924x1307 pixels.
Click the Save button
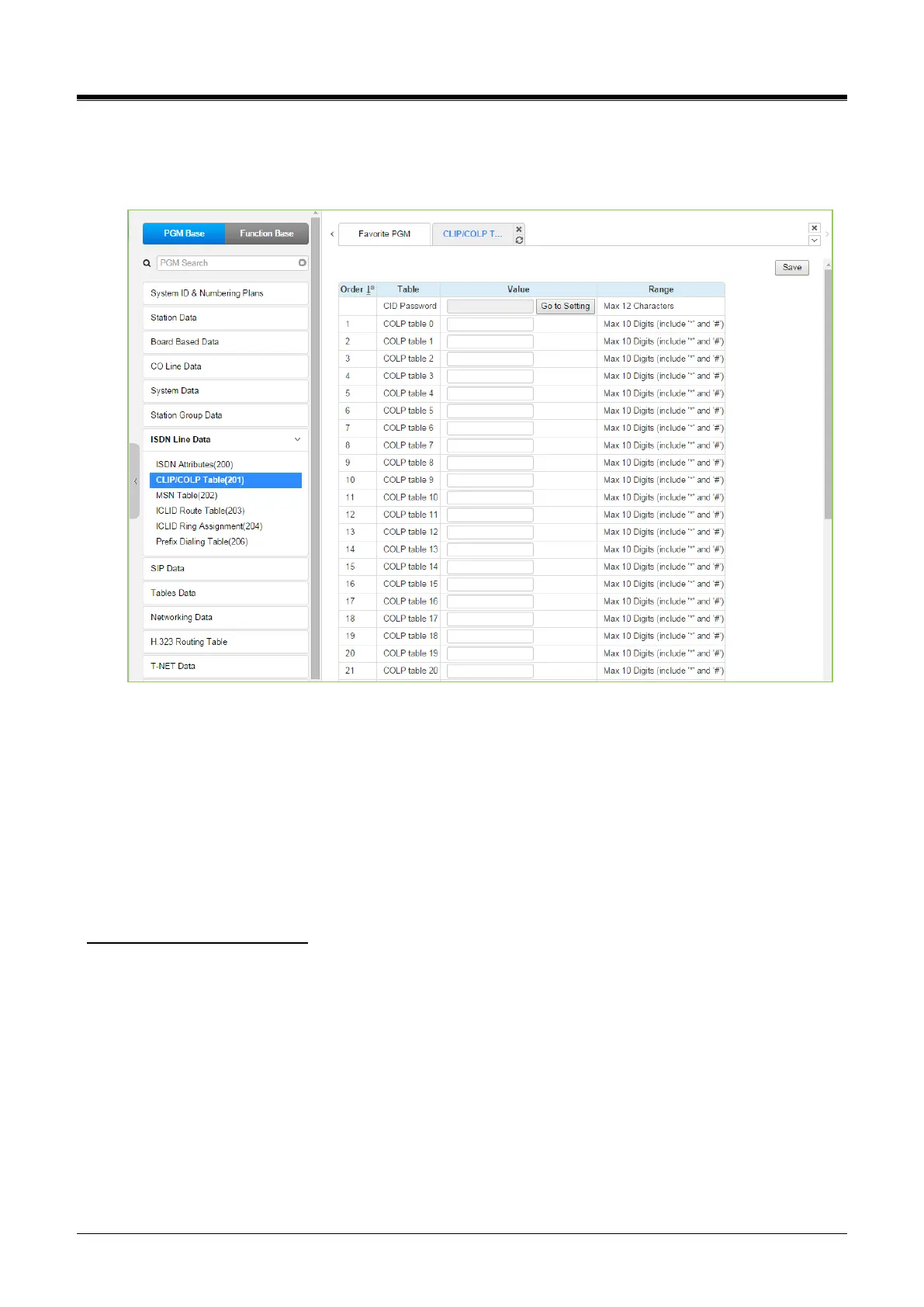click(792, 268)
